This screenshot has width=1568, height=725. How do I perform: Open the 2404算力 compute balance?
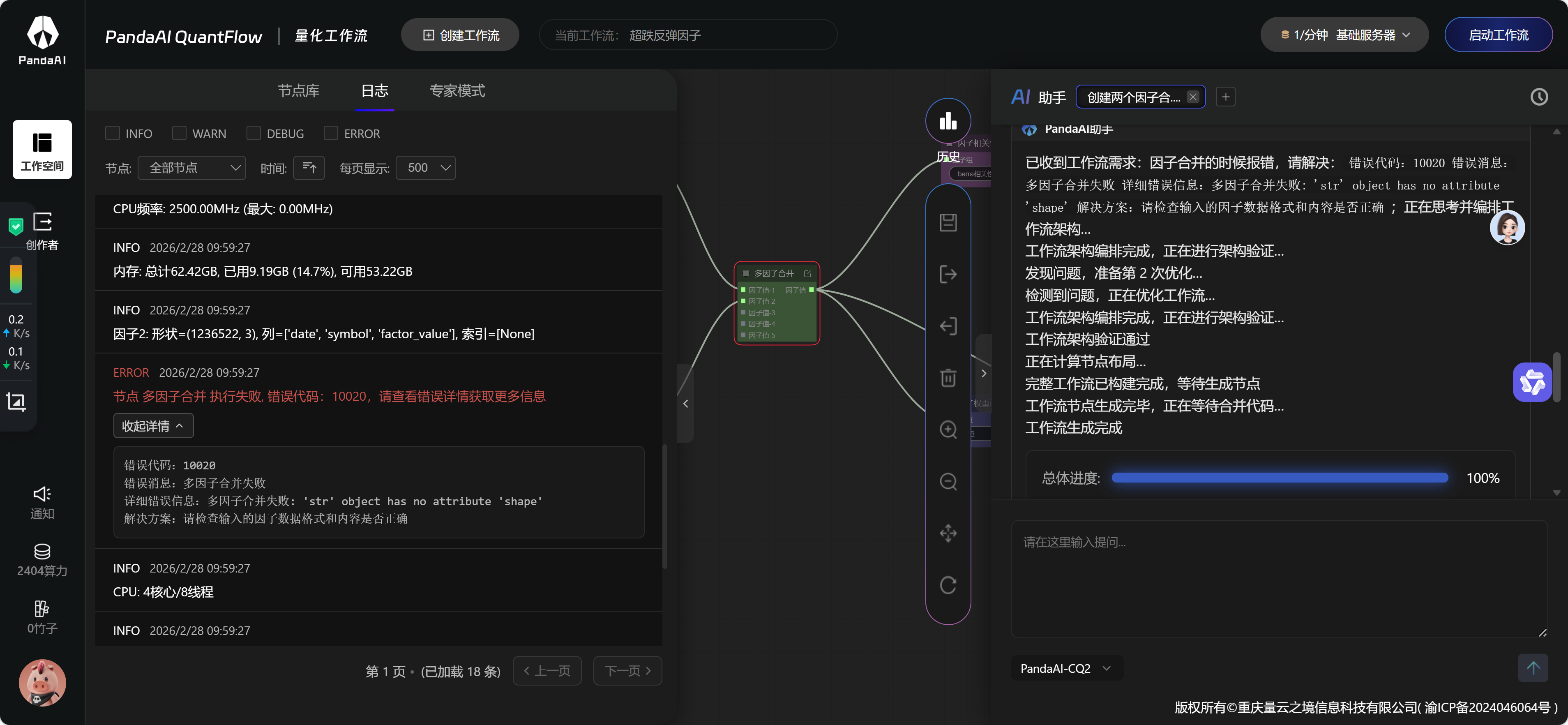[42, 560]
